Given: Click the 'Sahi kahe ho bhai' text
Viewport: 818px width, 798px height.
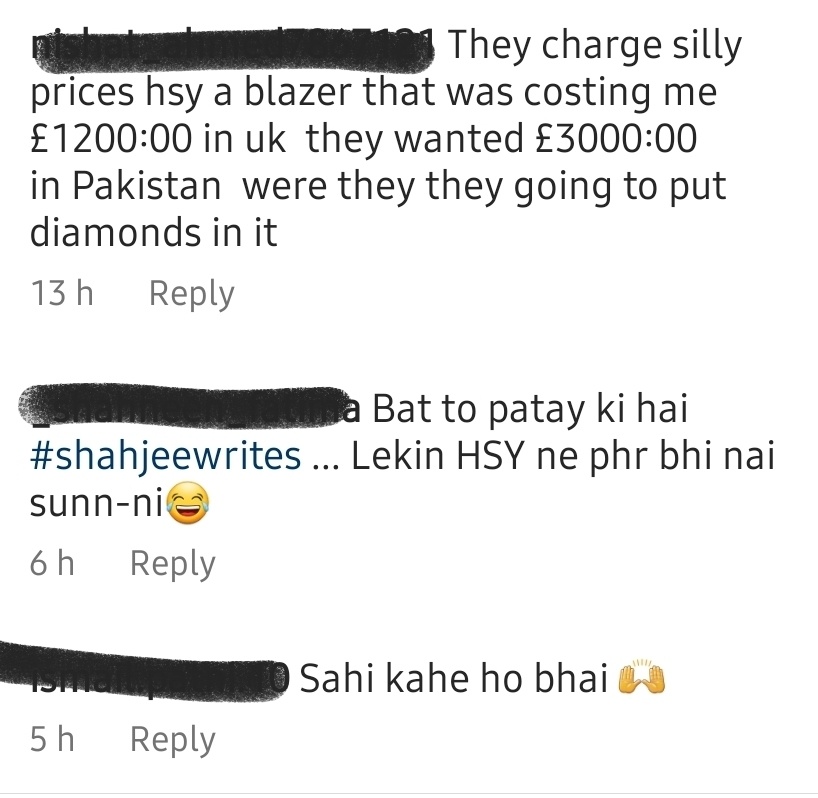Looking at the screenshot, I should pyautogui.click(x=454, y=679).
